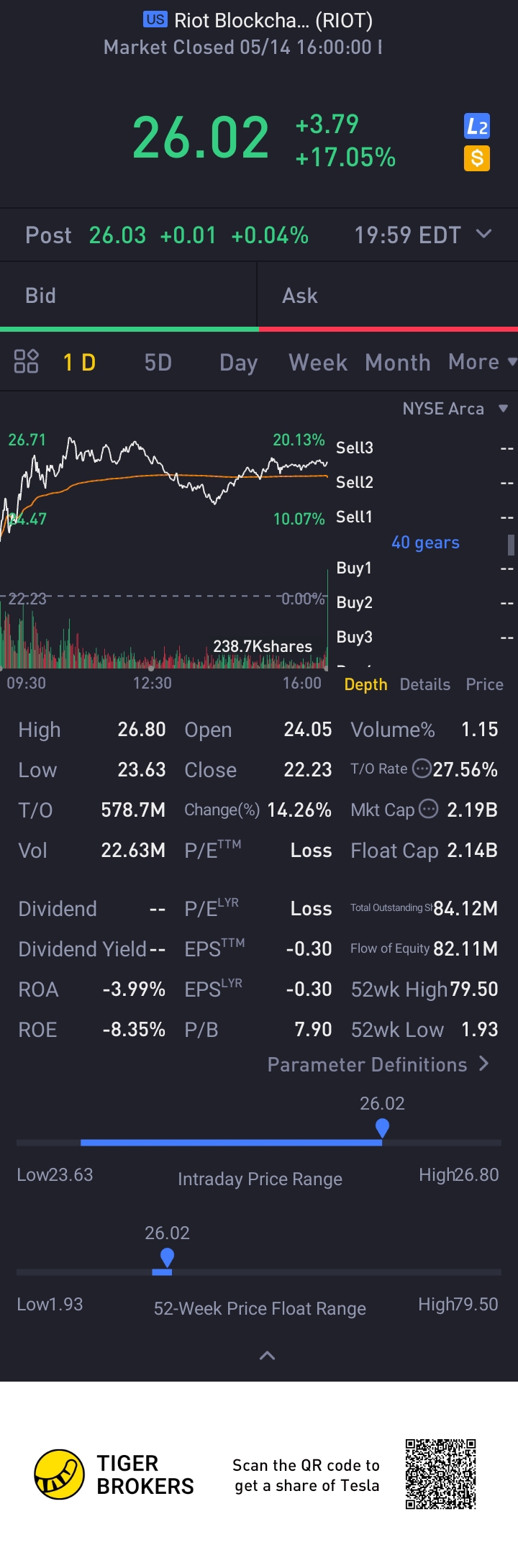Open the More chart periods dropdown
The height and width of the screenshot is (1568, 518).
point(481,362)
